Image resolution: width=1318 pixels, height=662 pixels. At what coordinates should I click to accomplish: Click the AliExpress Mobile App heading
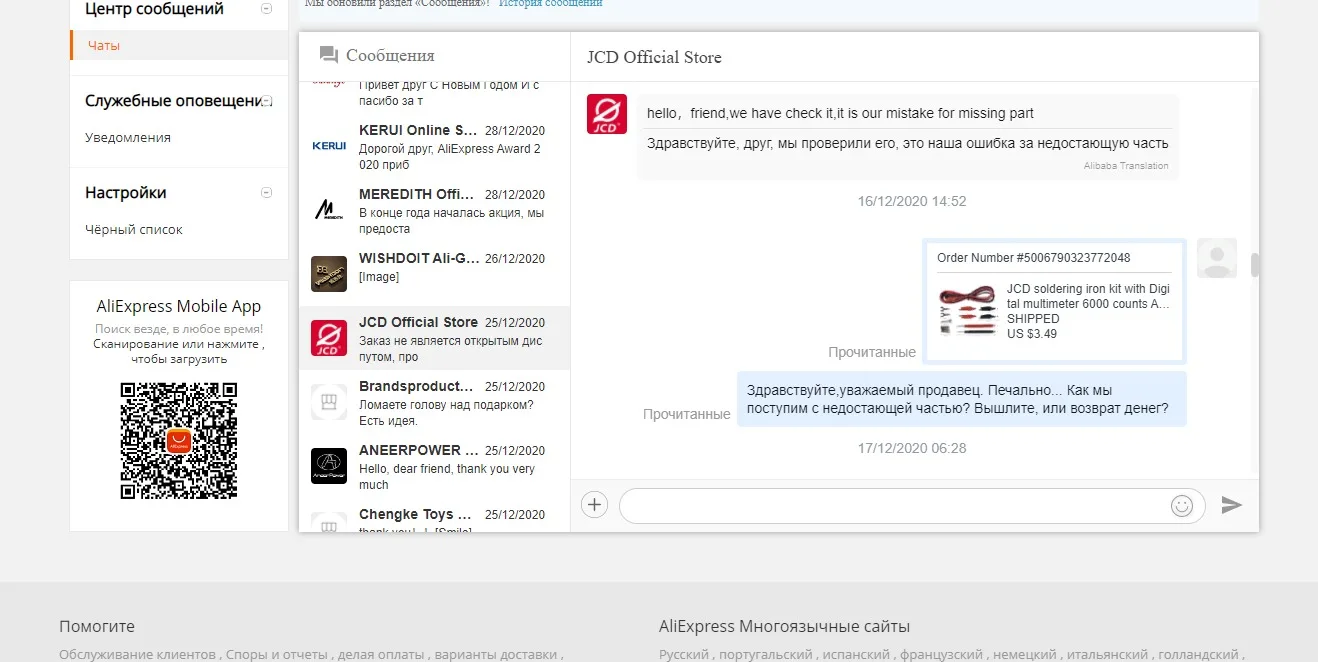(179, 307)
